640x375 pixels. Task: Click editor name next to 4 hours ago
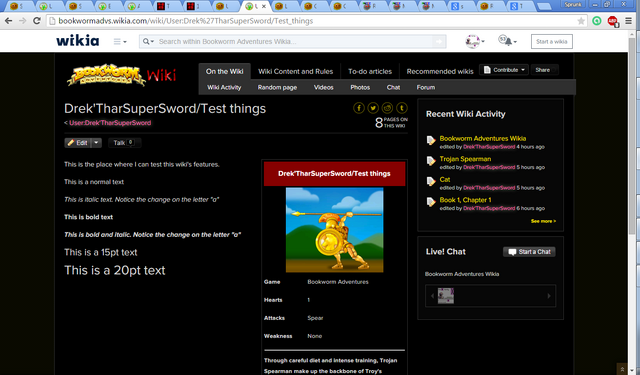point(489,147)
